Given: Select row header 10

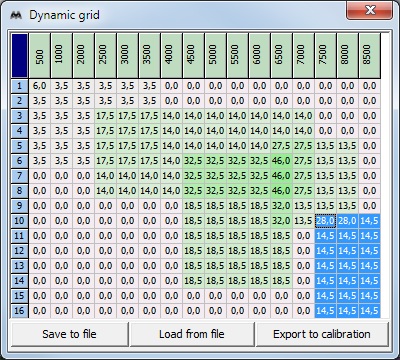Looking at the screenshot, I should (x=20, y=221).
